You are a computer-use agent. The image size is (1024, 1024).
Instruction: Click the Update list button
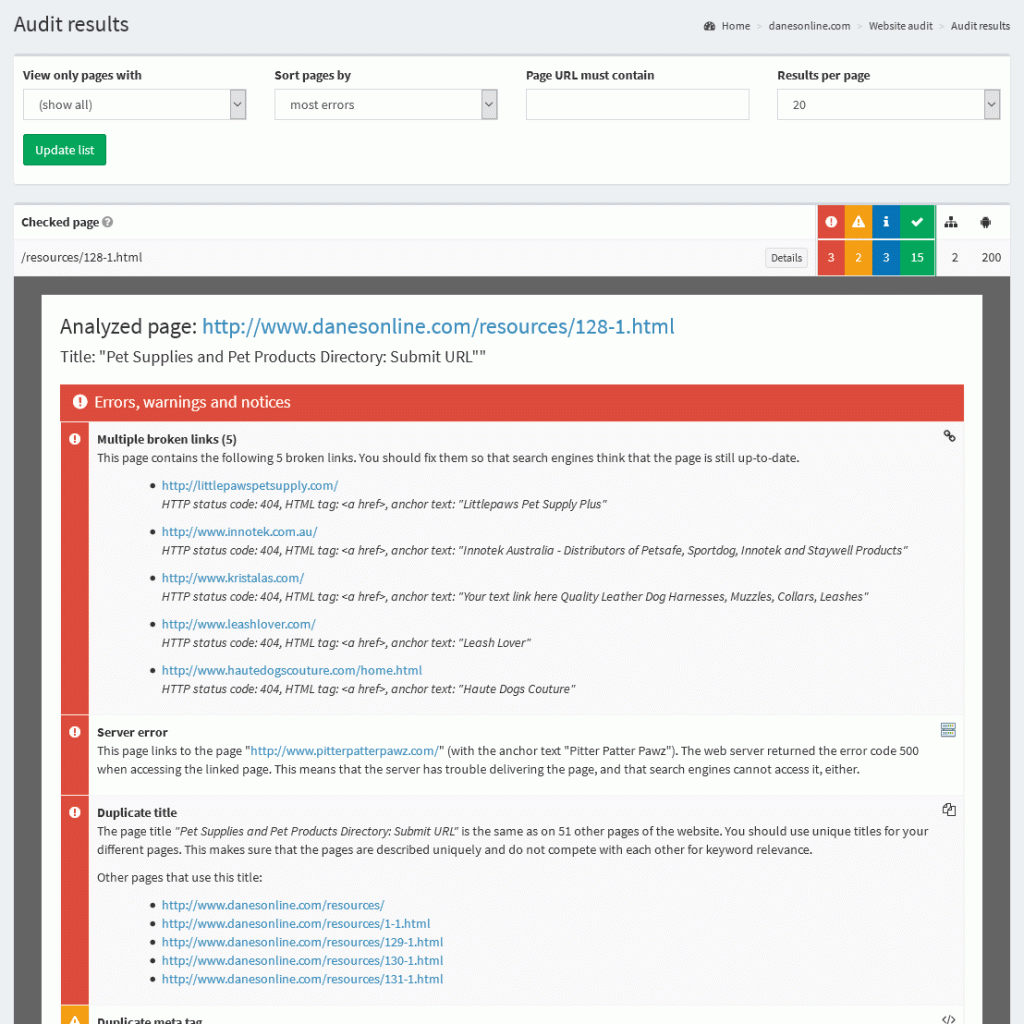pos(65,150)
